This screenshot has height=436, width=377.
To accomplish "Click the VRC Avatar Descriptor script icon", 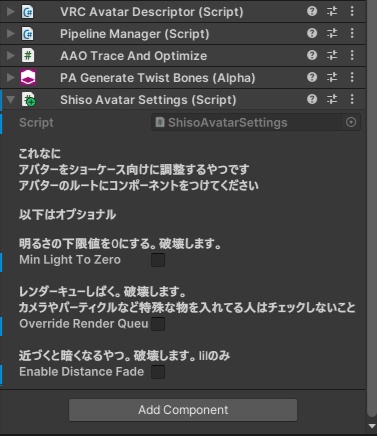I will (28, 12).
